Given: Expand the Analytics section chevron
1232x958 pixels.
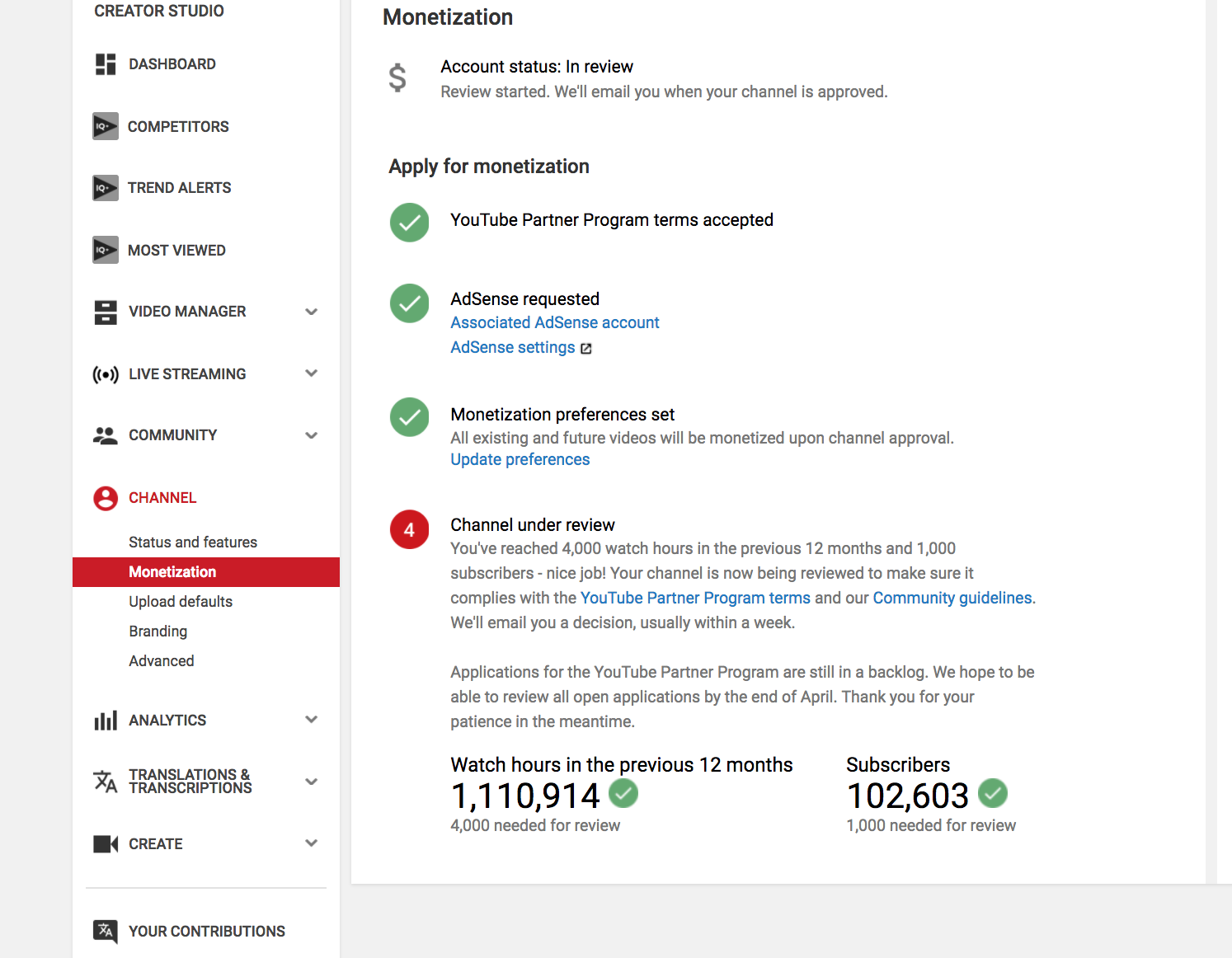Looking at the screenshot, I should [x=312, y=720].
